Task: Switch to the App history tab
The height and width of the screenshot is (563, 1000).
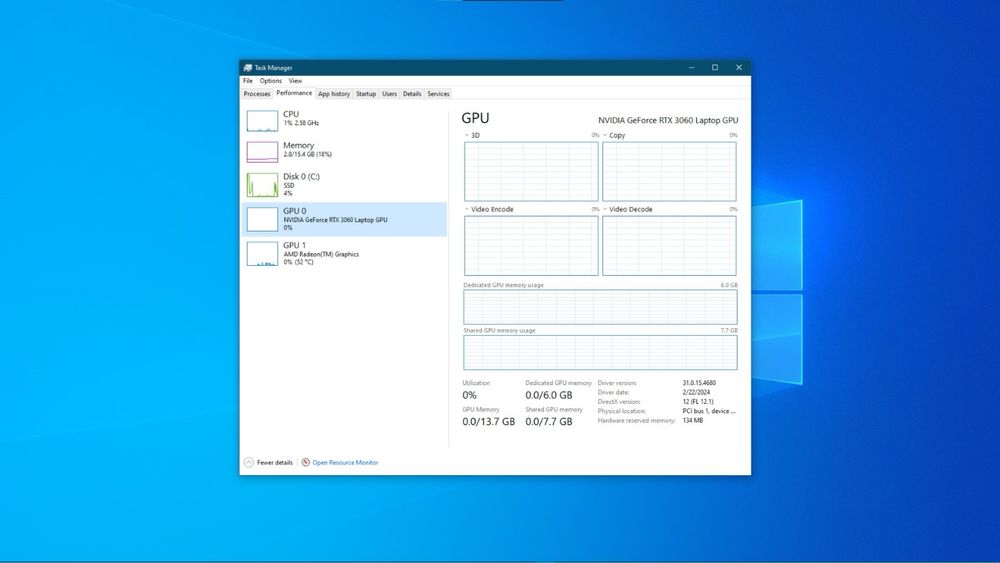Action: pos(334,94)
